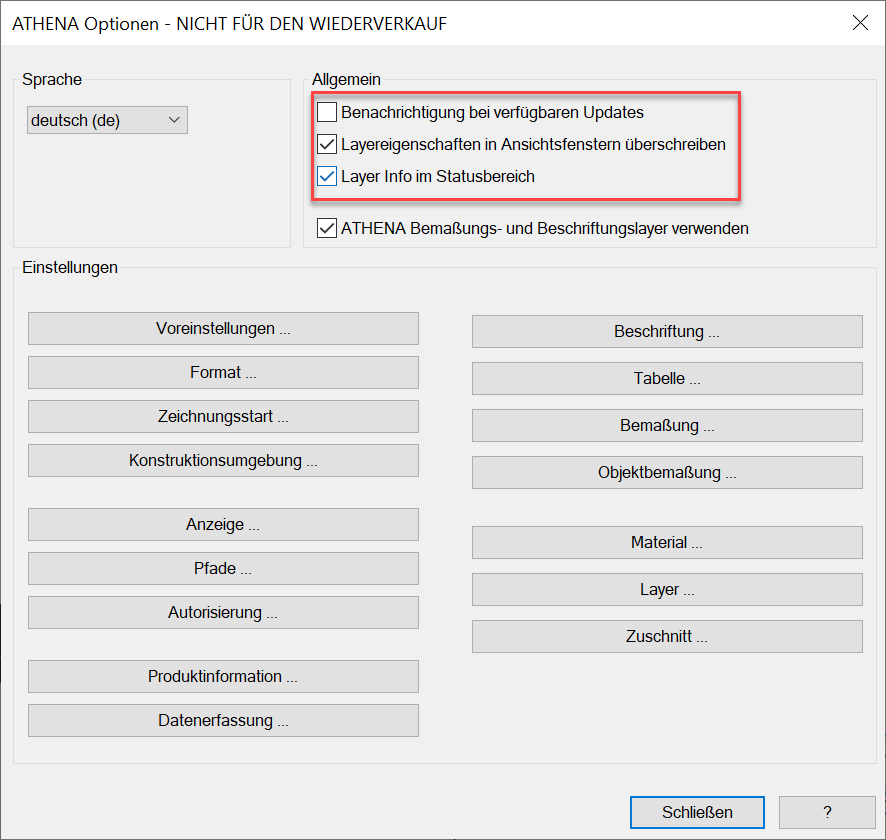
Task: Show Produktinformation
Action: click(223, 676)
